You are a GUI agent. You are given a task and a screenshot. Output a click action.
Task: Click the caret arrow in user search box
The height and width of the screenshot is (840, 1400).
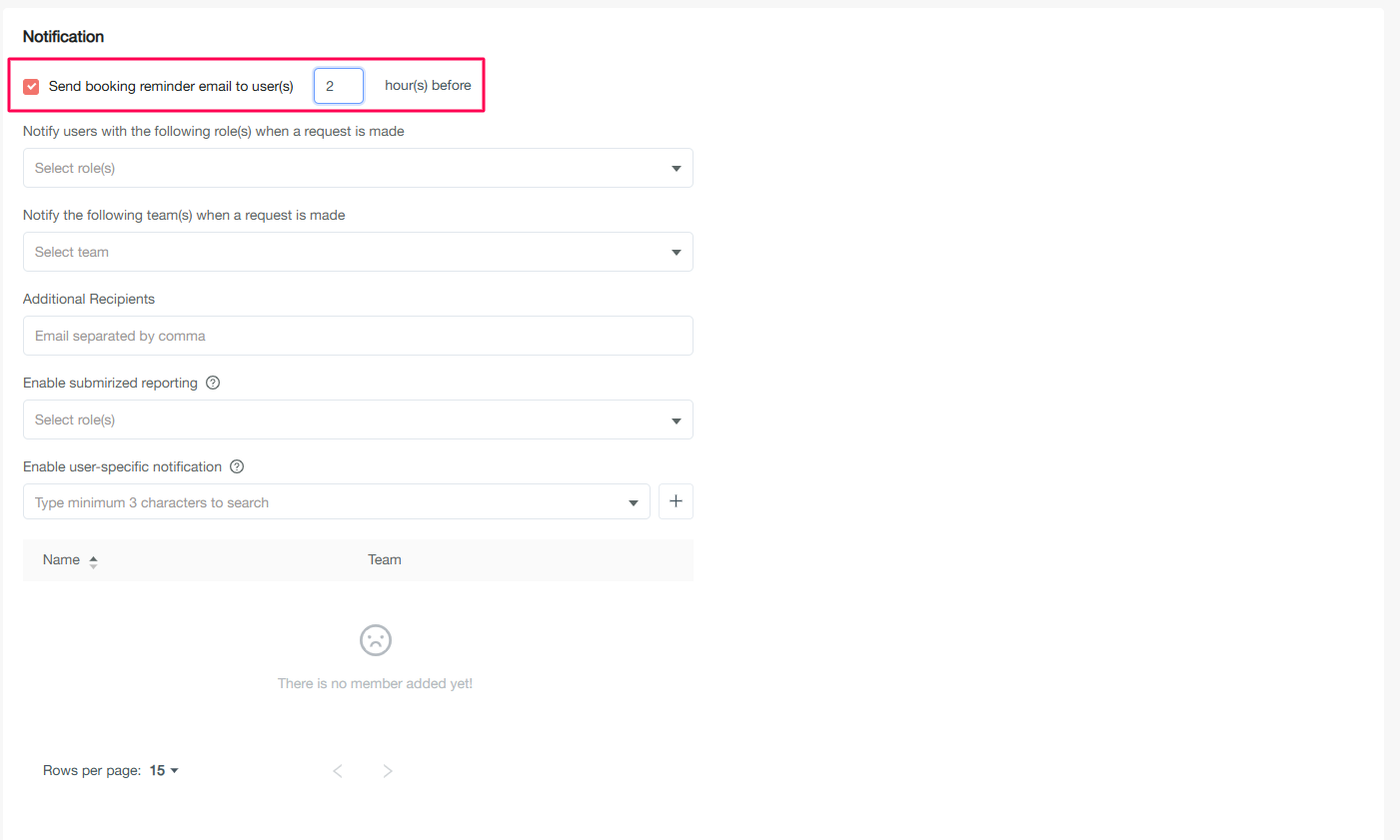click(x=633, y=502)
